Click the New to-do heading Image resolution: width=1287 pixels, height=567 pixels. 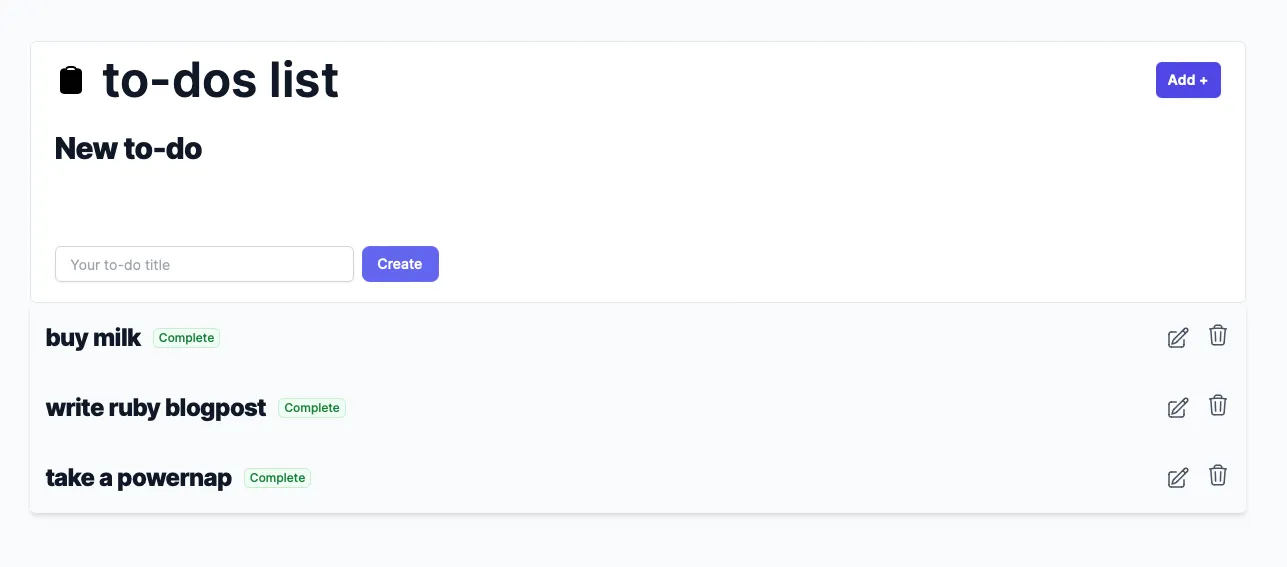pyautogui.click(x=129, y=149)
